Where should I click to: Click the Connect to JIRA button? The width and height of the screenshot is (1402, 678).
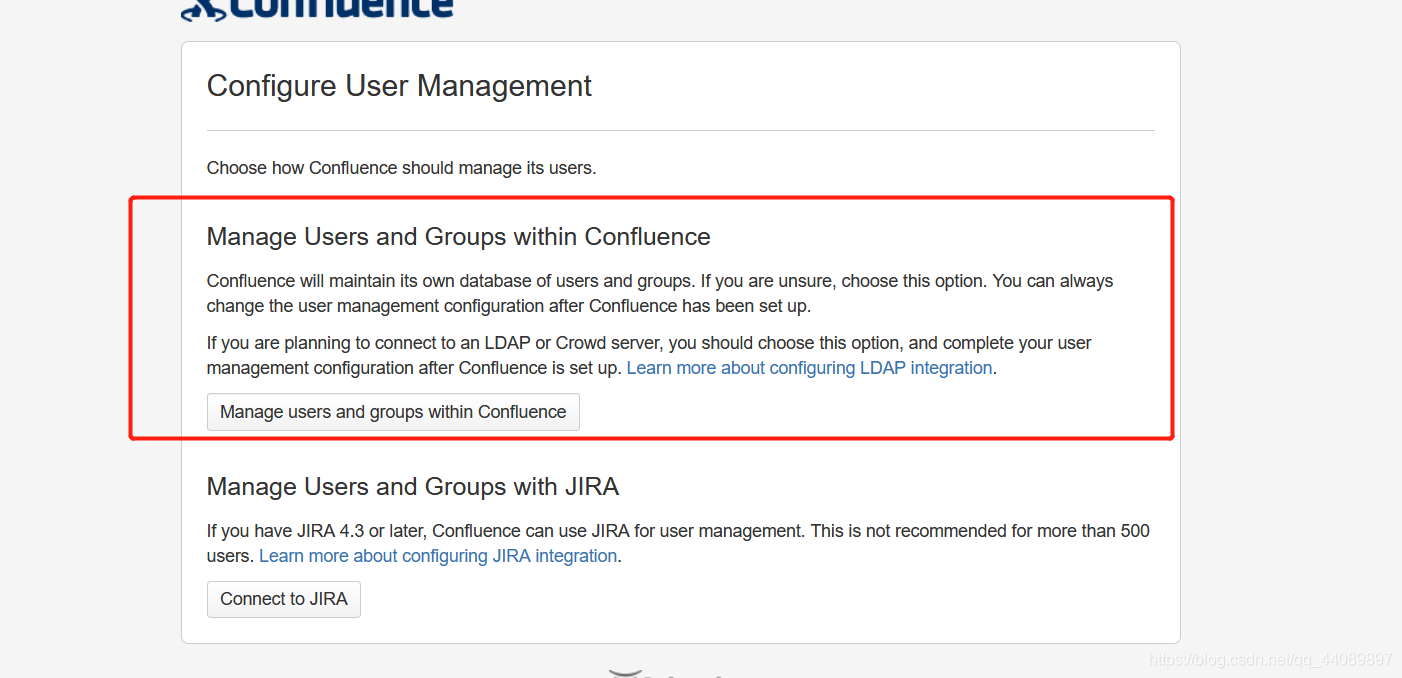[x=284, y=599]
